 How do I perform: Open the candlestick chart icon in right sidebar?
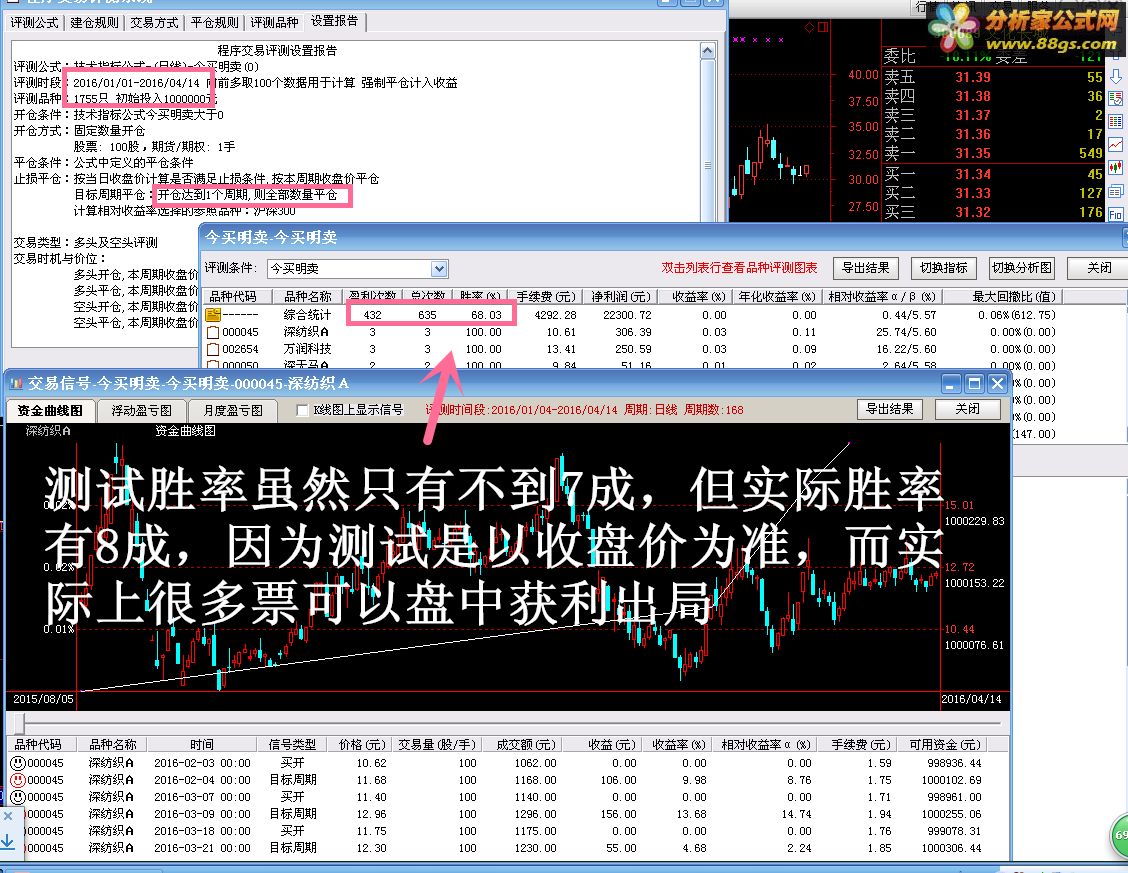tap(1116, 168)
